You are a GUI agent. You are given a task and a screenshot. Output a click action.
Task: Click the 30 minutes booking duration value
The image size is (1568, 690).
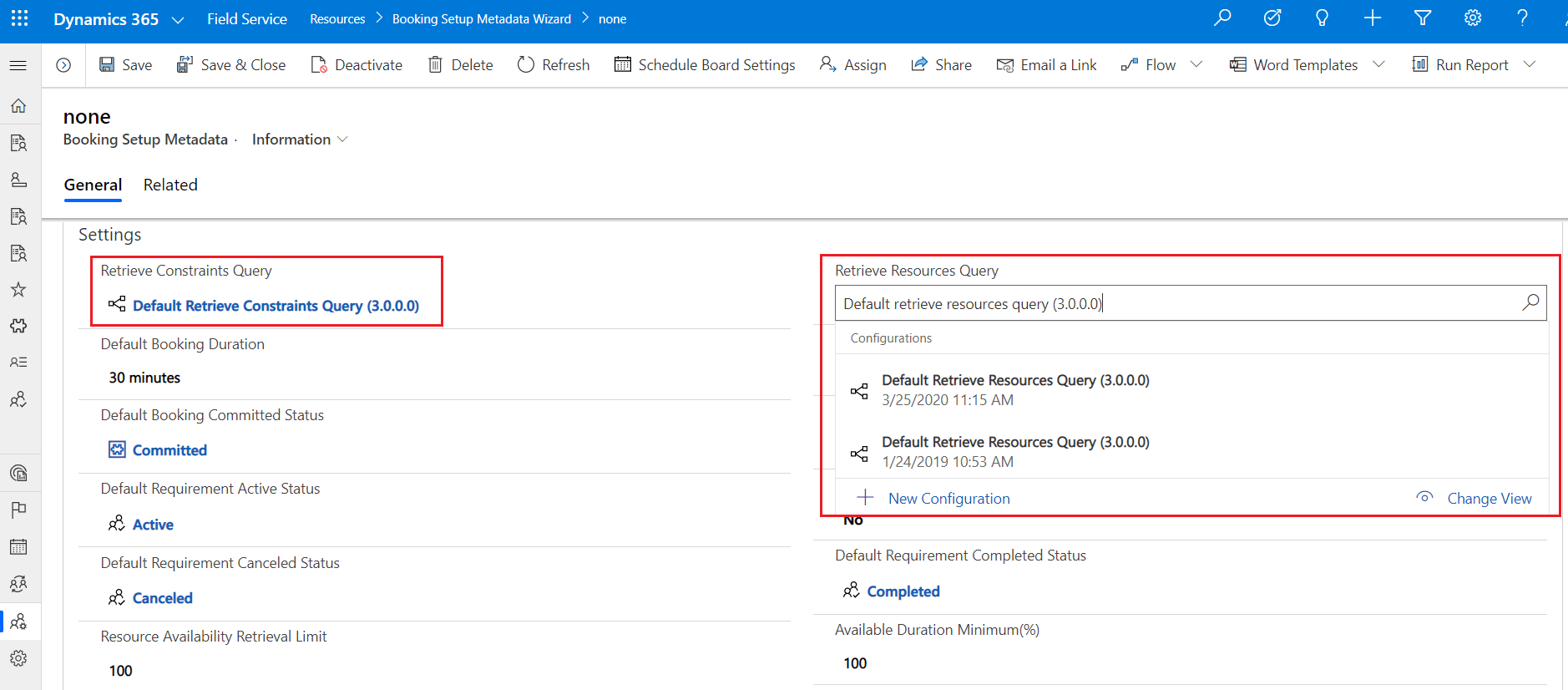coord(144,378)
